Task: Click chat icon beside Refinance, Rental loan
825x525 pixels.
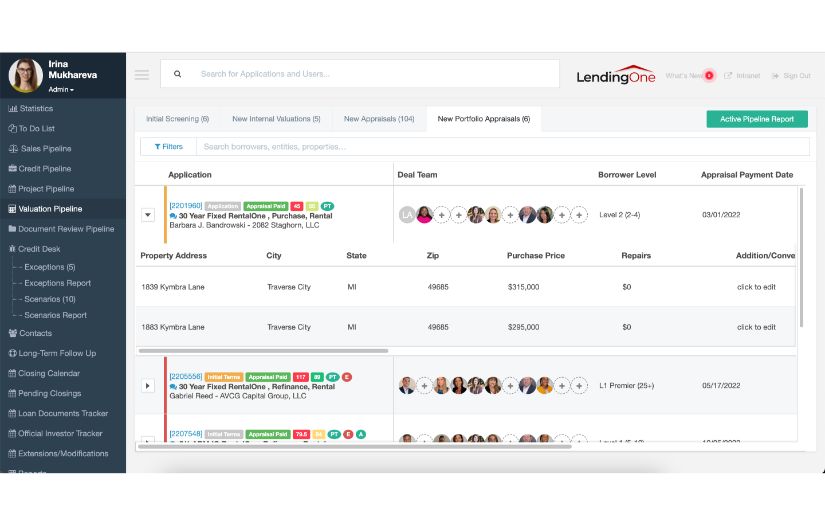Action: click(173, 387)
